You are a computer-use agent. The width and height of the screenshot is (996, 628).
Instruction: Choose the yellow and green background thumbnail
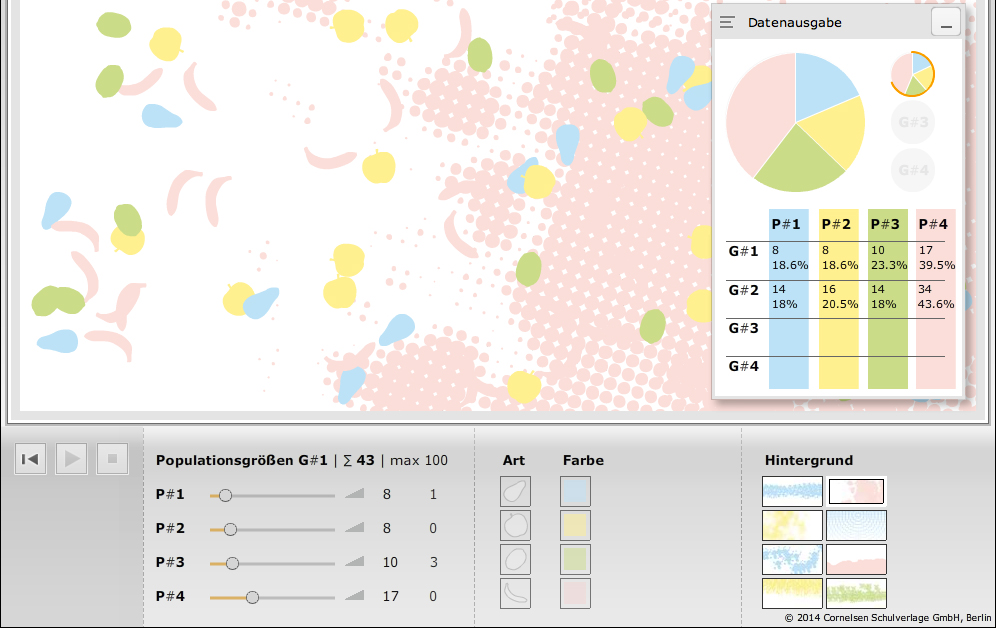point(856,594)
